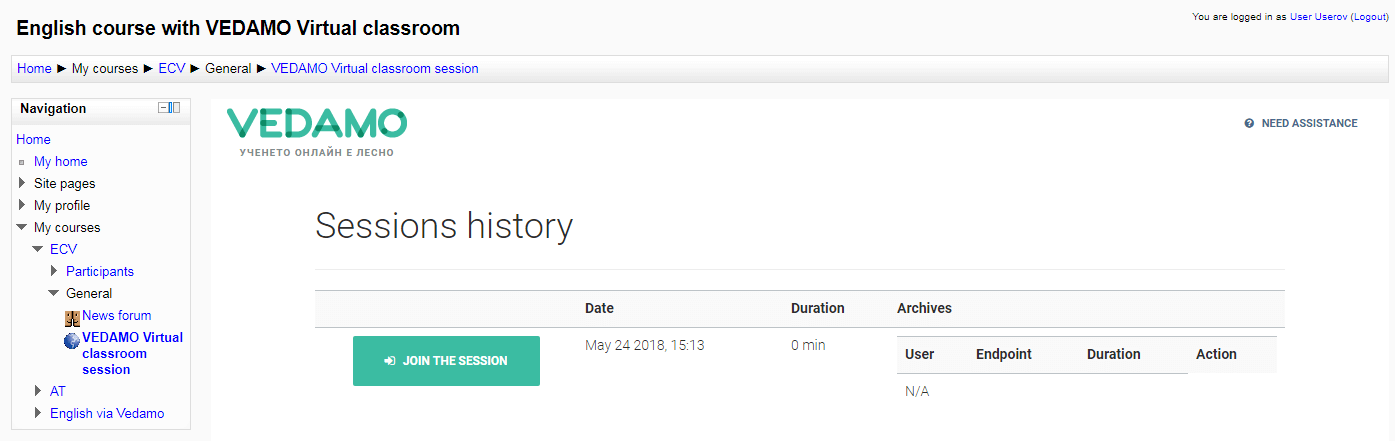The width and height of the screenshot is (1395, 441).
Task: Collapse the Navigation block with minus icon
Action: 163,108
